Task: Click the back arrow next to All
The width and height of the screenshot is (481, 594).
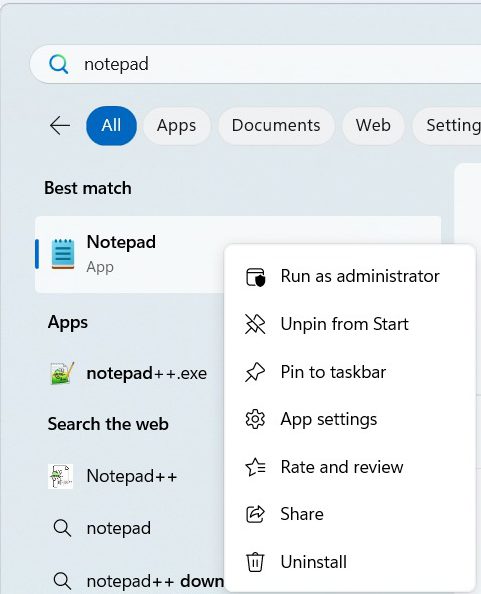Action: (60, 125)
